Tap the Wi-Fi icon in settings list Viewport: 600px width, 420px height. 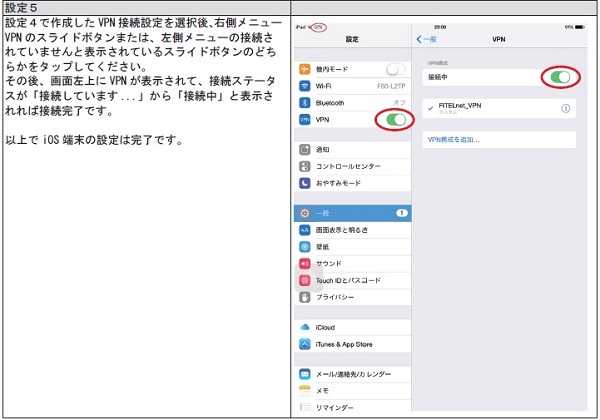(x=305, y=86)
